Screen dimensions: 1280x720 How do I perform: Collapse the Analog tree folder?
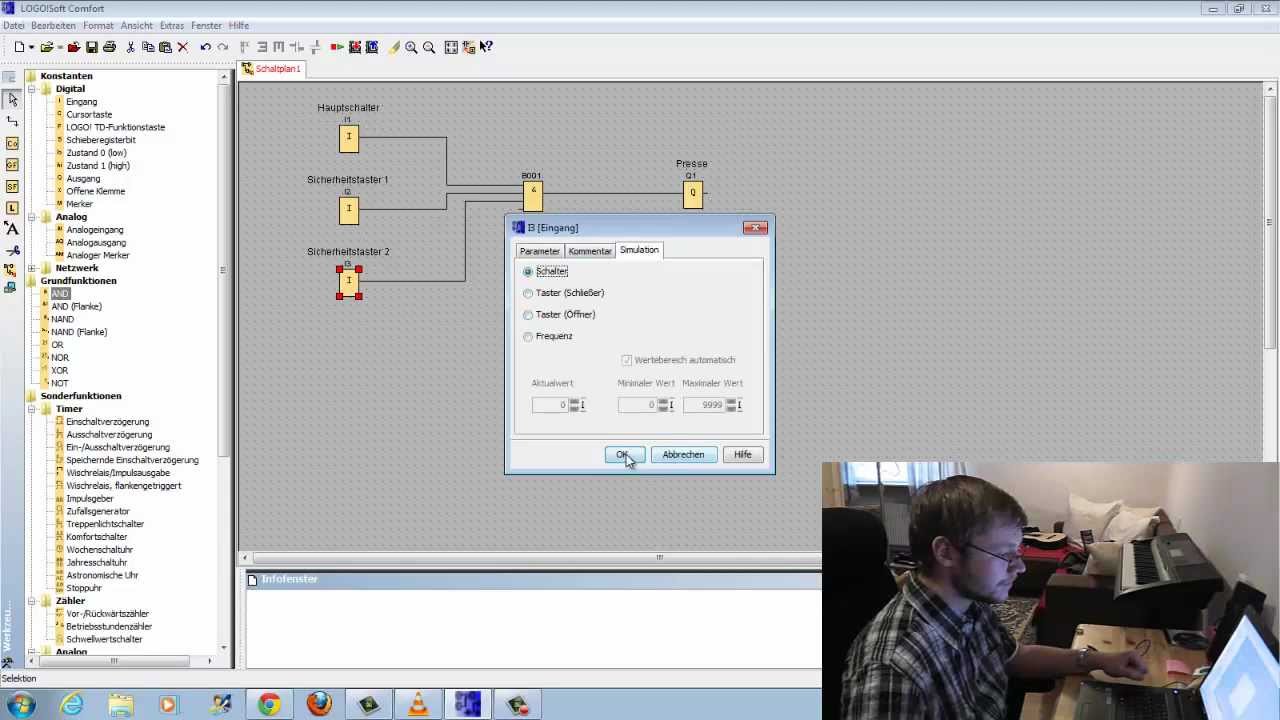pos(32,217)
